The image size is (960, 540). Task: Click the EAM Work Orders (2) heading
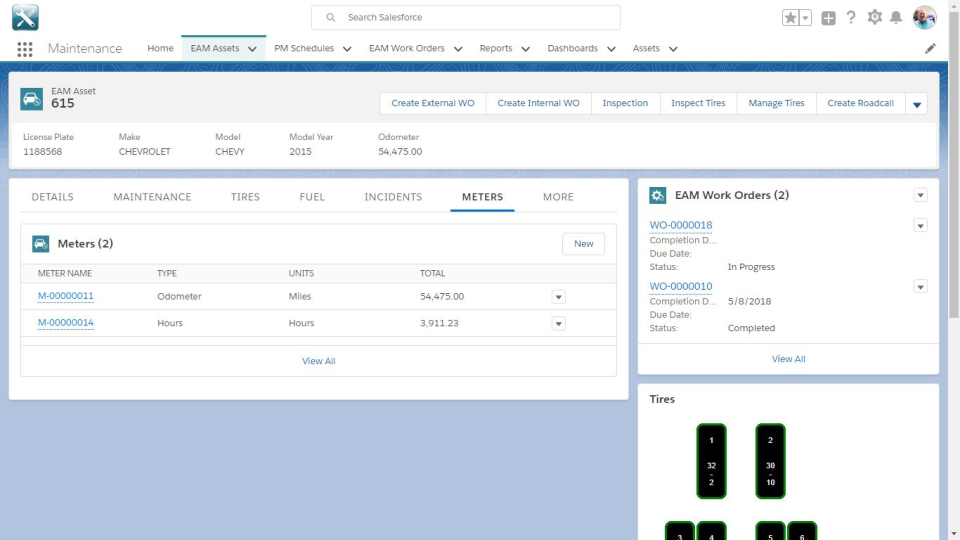coord(732,195)
